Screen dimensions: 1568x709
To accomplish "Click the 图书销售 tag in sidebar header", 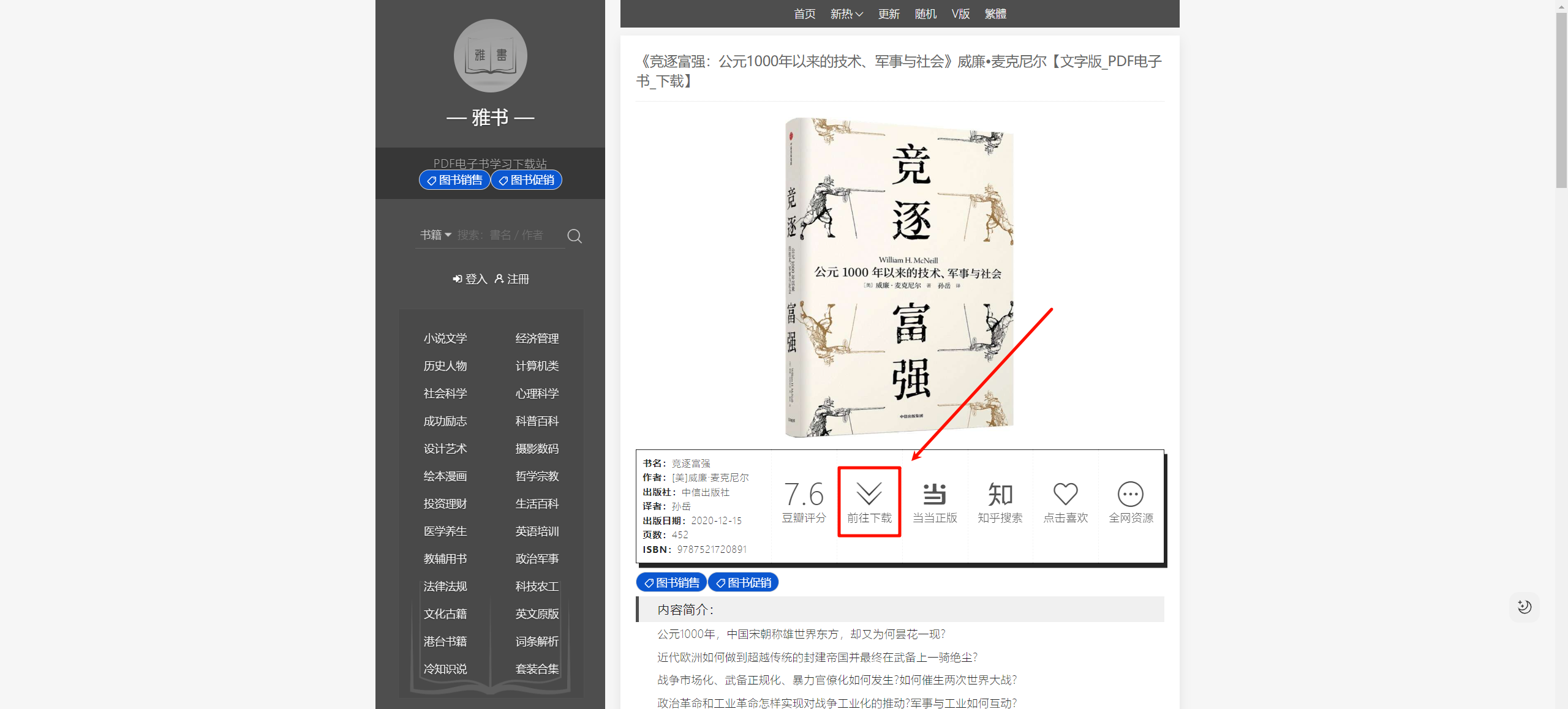I will (x=454, y=180).
